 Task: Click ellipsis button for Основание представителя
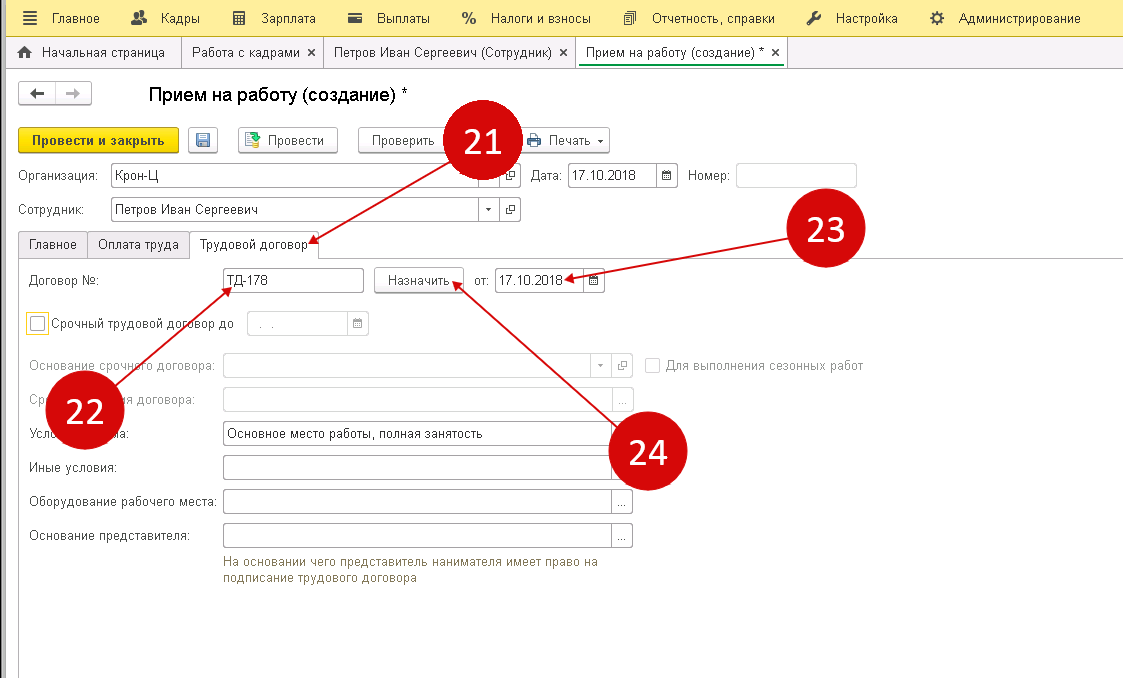click(622, 536)
